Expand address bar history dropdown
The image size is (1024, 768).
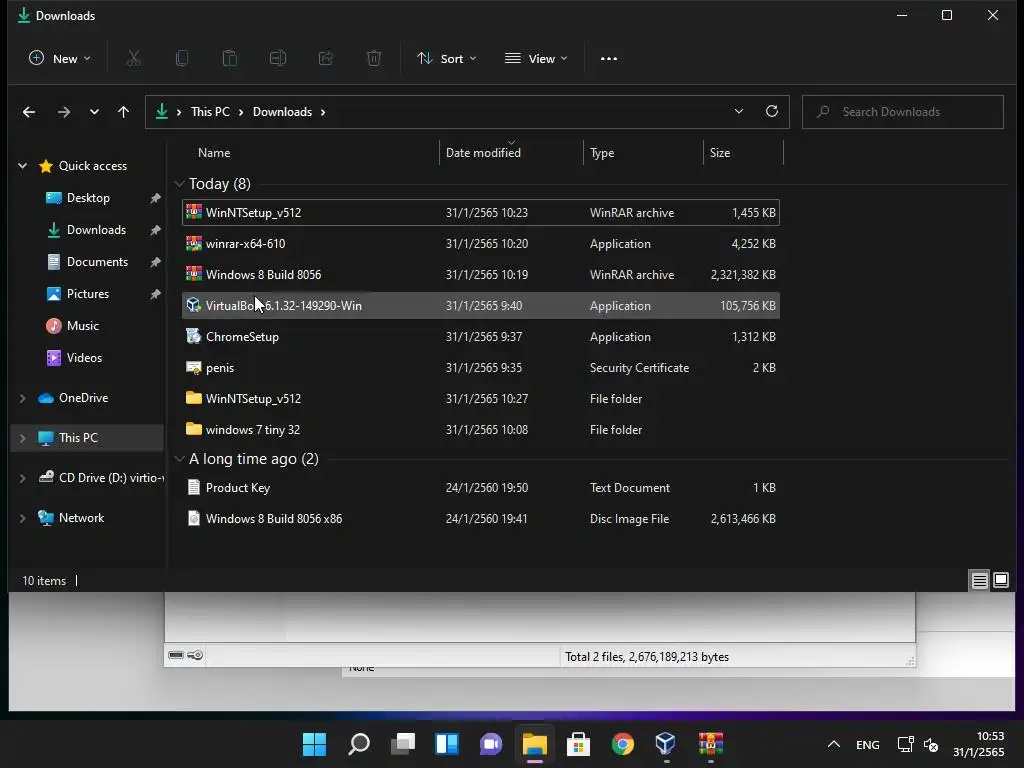(x=739, y=112)
